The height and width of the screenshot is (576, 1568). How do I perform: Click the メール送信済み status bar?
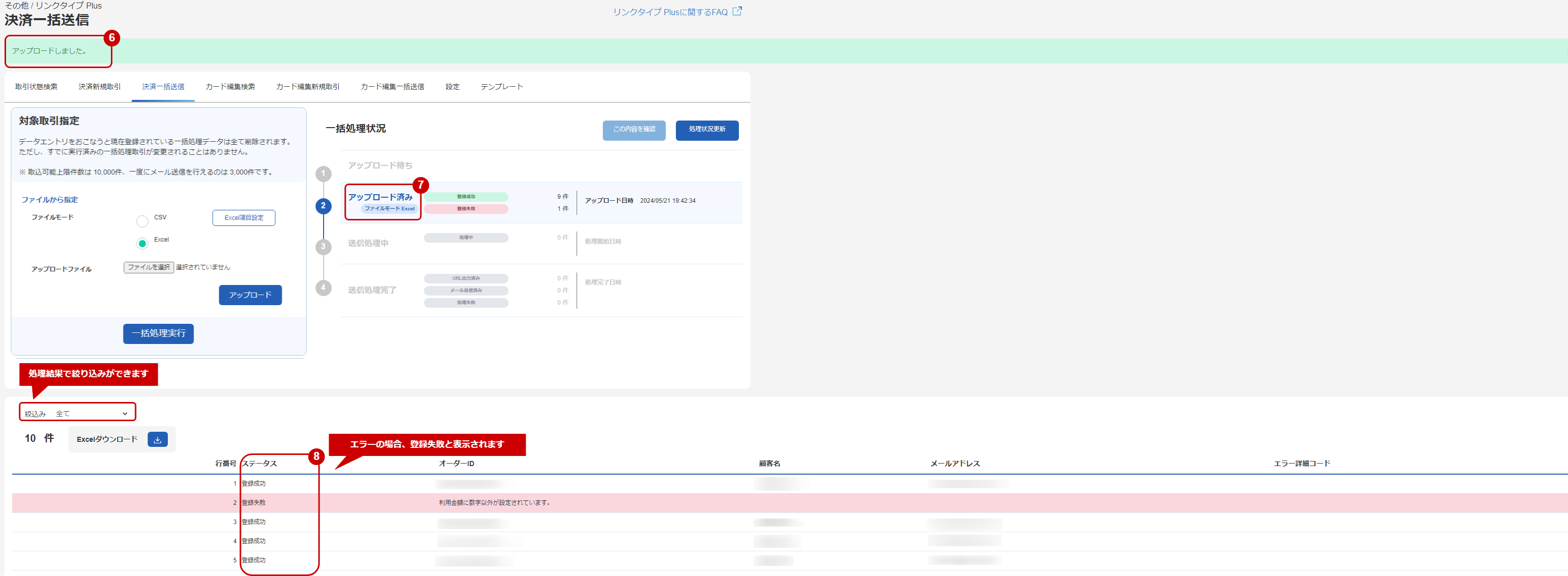466,291
